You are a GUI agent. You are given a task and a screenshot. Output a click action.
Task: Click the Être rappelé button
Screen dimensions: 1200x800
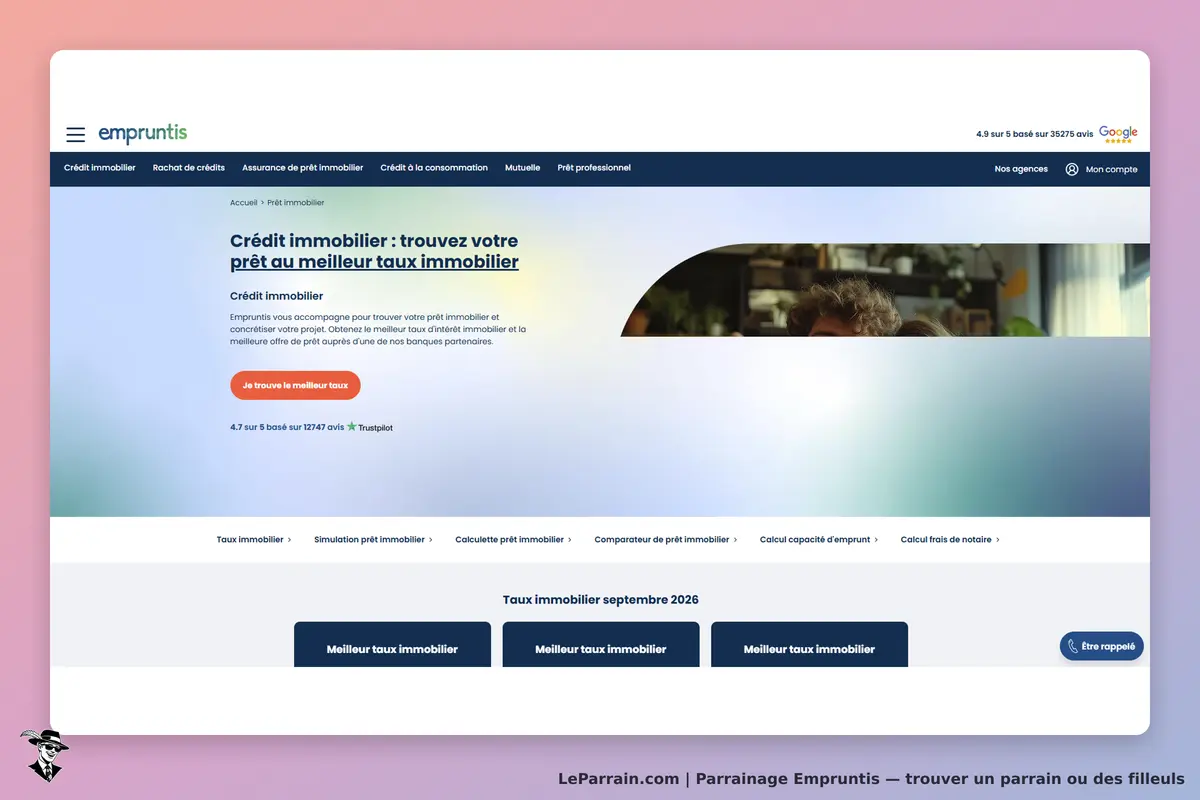point(1101,646)
